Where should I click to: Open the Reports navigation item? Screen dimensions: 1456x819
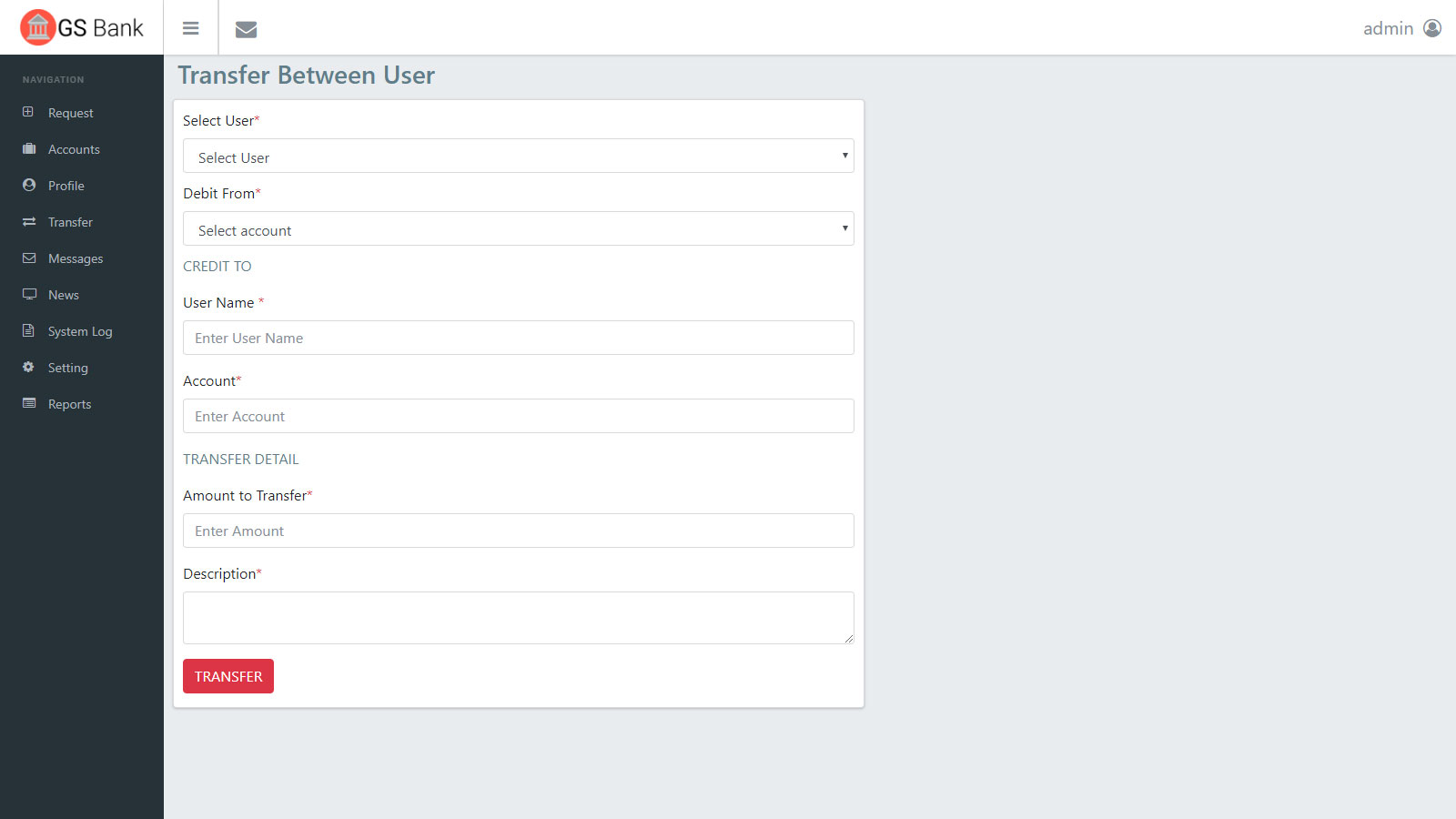click(x=69, y=404)
